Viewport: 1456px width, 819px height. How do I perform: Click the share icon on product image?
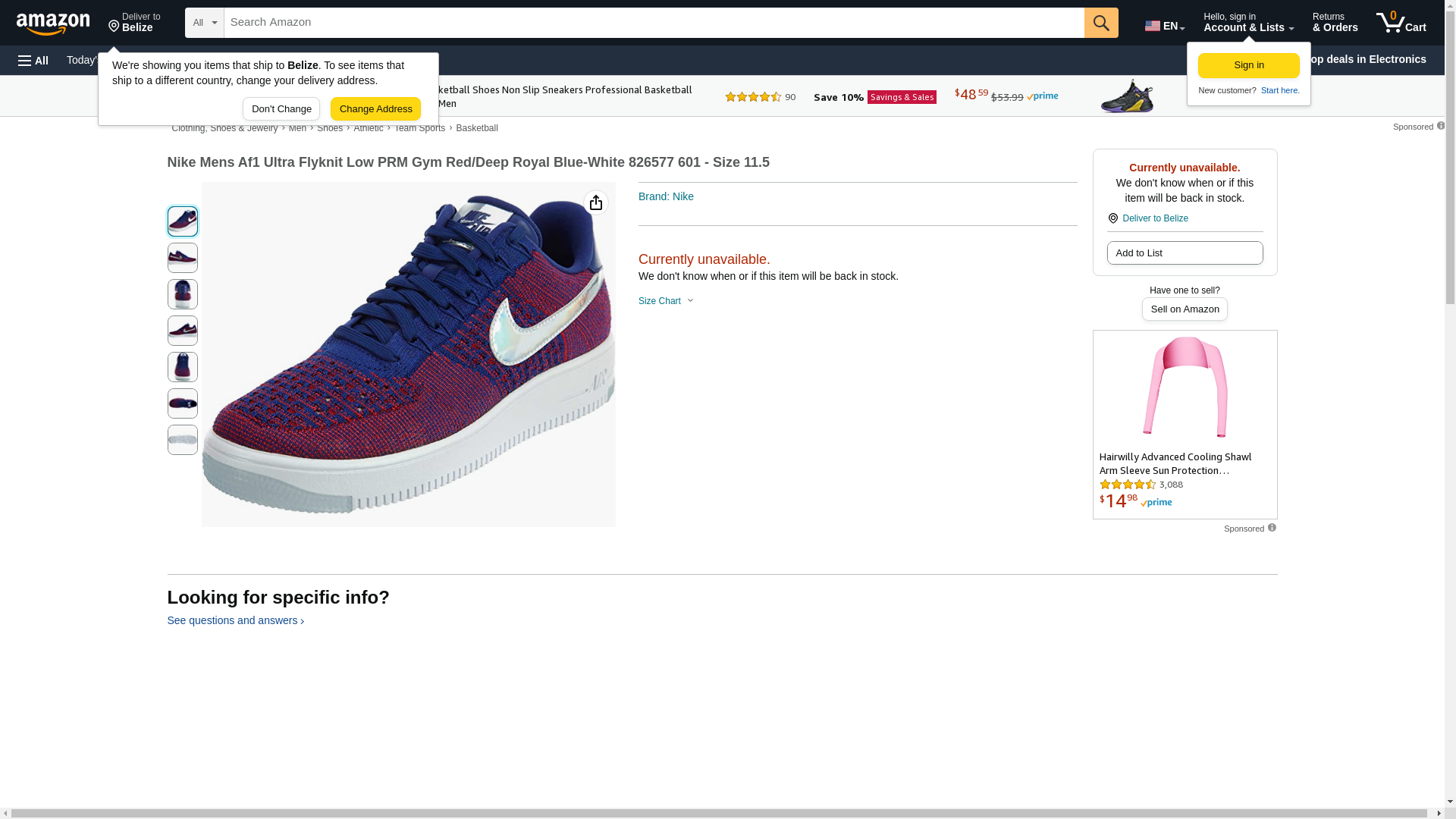pyautogui.click(x=596, y=202)
